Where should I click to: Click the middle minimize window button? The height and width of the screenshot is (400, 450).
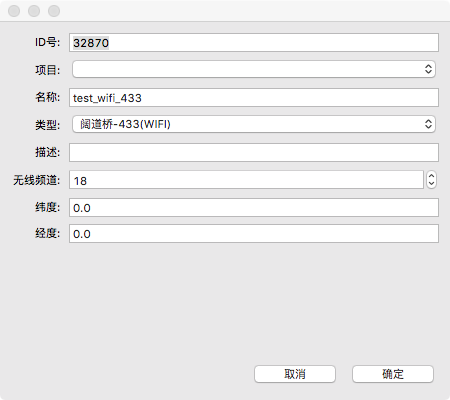click(x=34, y=11)
